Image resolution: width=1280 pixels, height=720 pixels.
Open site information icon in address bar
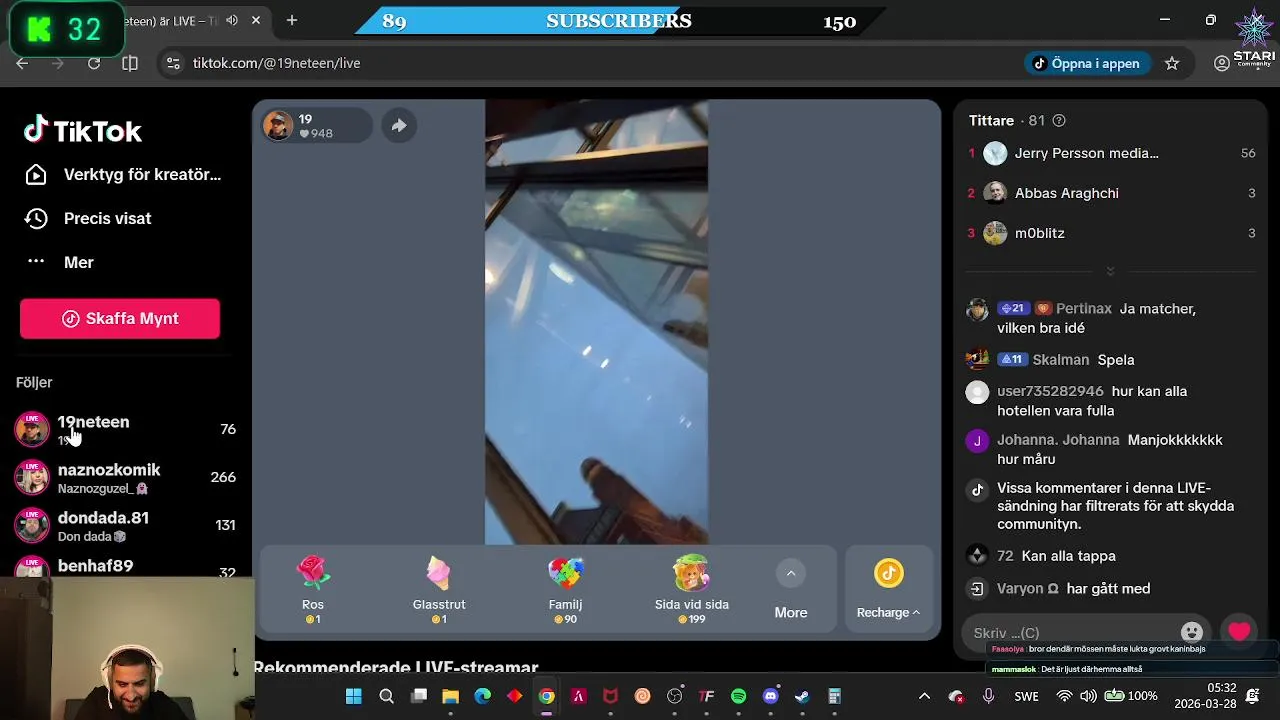click(x=173, y=63)
